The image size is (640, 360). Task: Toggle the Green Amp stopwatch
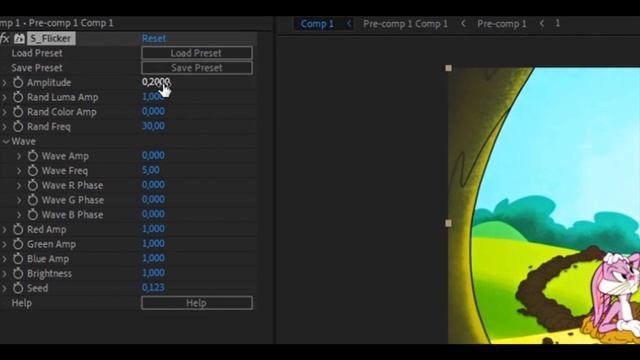[18, 244]
